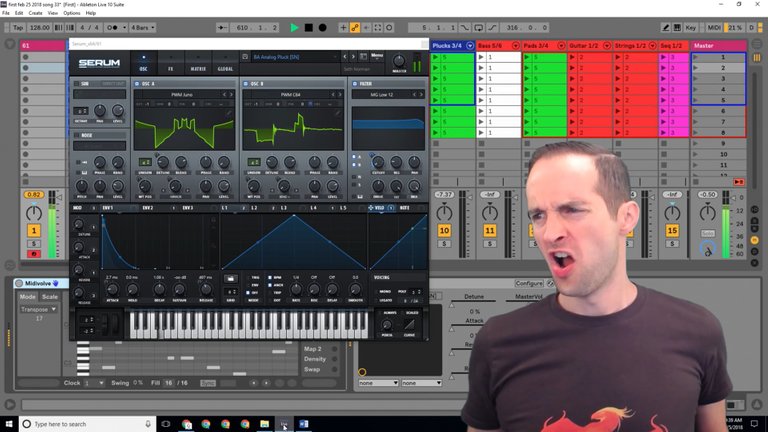This screenshot has width=768, height=432.
Task: Open the 4 Bars quantization dropdown
Action: coord(143,28)
